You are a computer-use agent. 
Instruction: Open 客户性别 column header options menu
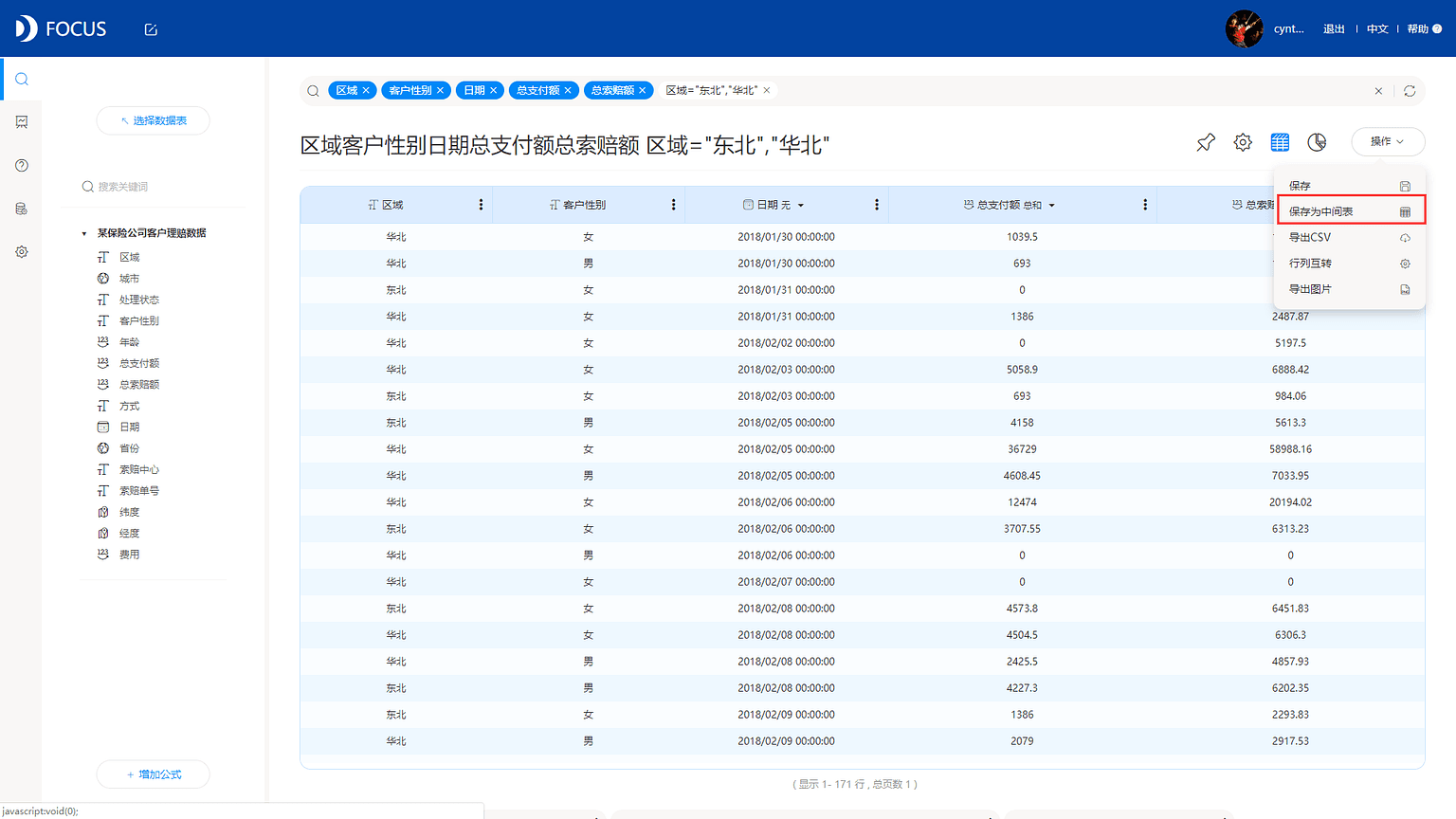pos(673,205)
